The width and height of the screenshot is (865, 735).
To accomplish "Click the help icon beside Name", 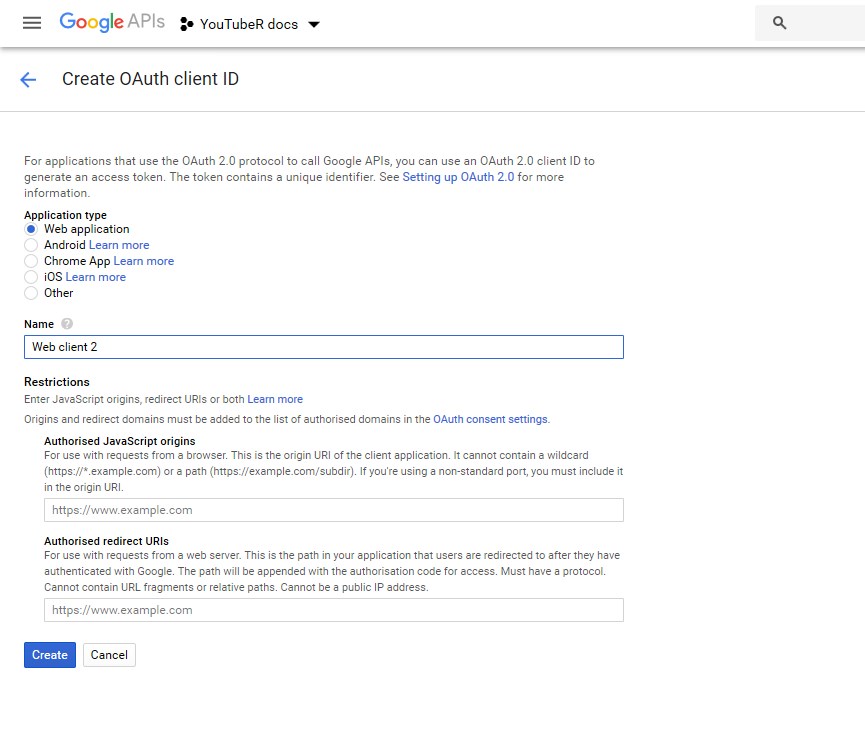I will pos(67,324).
